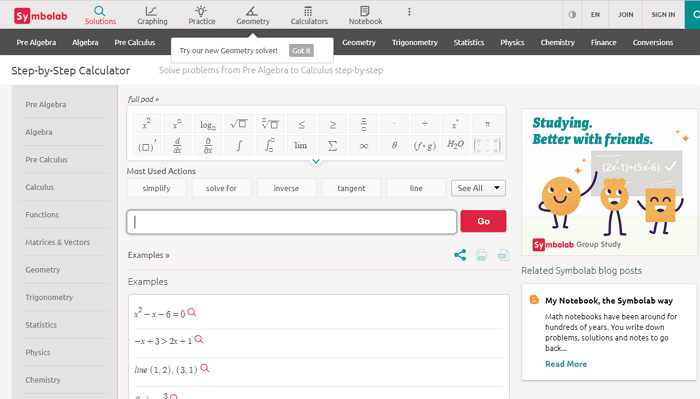
Task: Select Chemistry in top menu
Action: pos(557,42)
